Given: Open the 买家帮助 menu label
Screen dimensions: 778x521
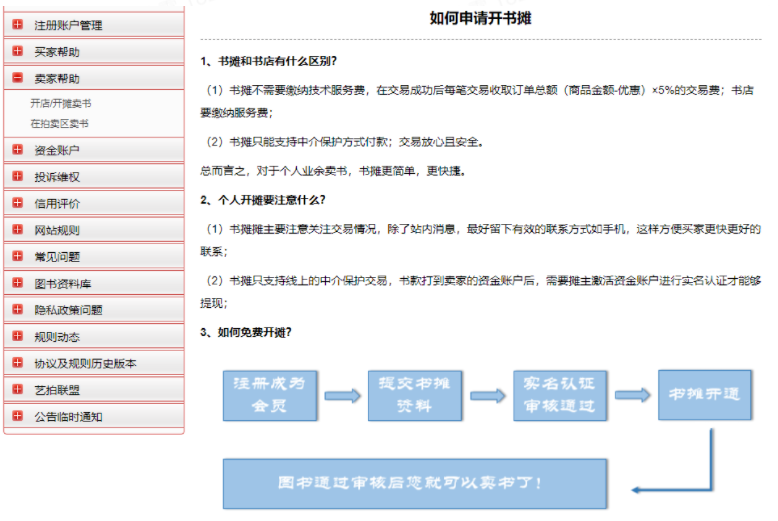Looking at the screenshot, I should [x=57, y=52].
